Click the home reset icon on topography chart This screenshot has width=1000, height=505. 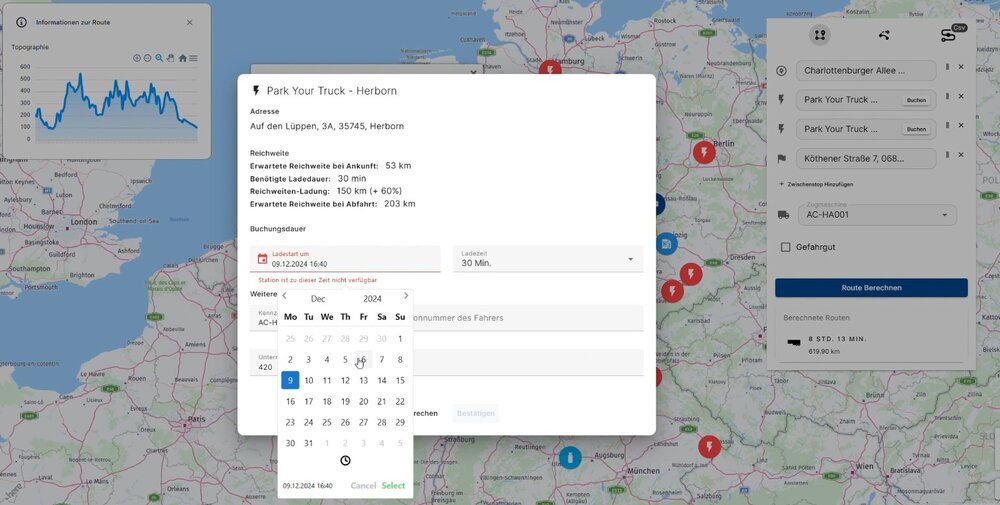(182, 58)
